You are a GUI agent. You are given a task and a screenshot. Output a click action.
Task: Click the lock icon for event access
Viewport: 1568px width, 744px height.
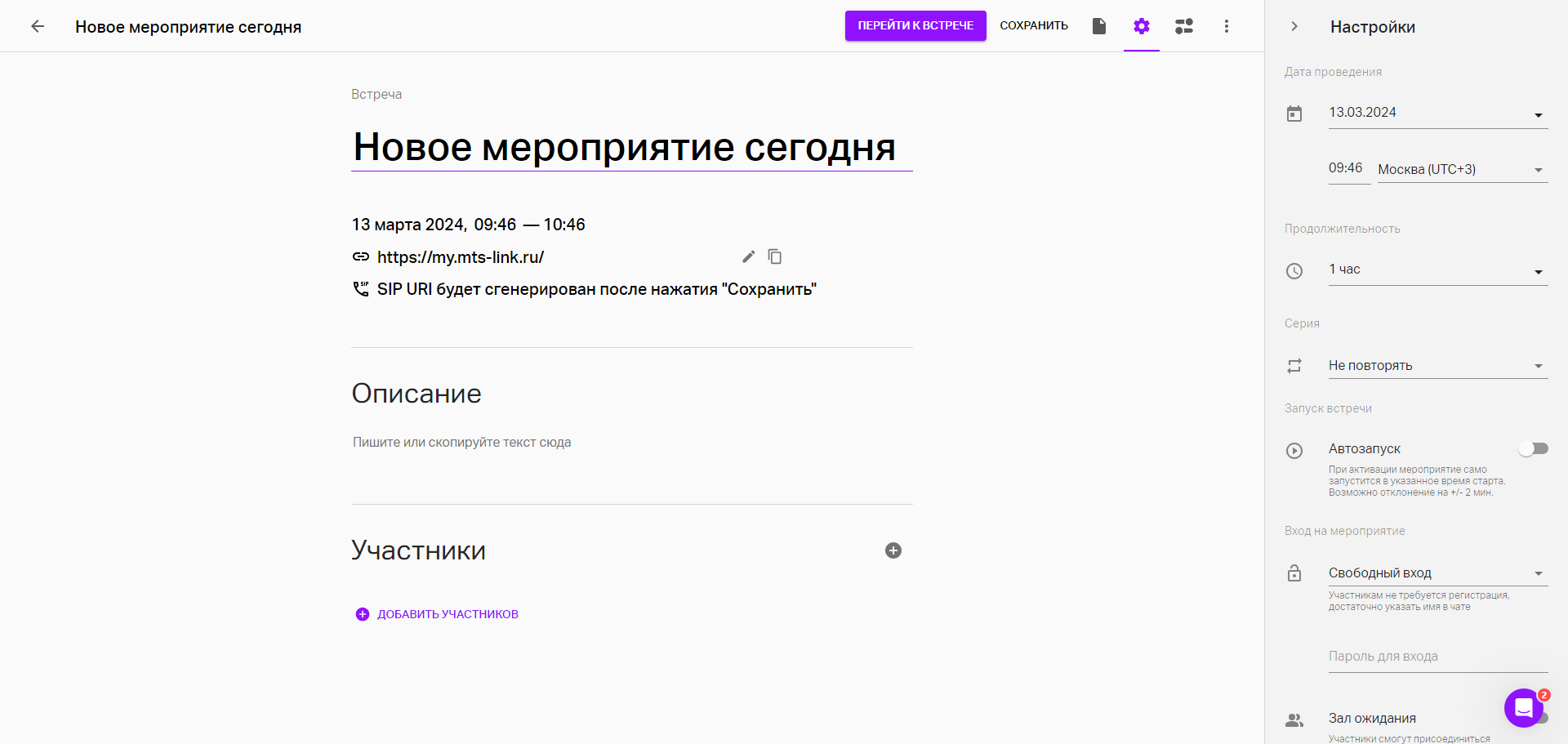click(x=1294, y=572)
